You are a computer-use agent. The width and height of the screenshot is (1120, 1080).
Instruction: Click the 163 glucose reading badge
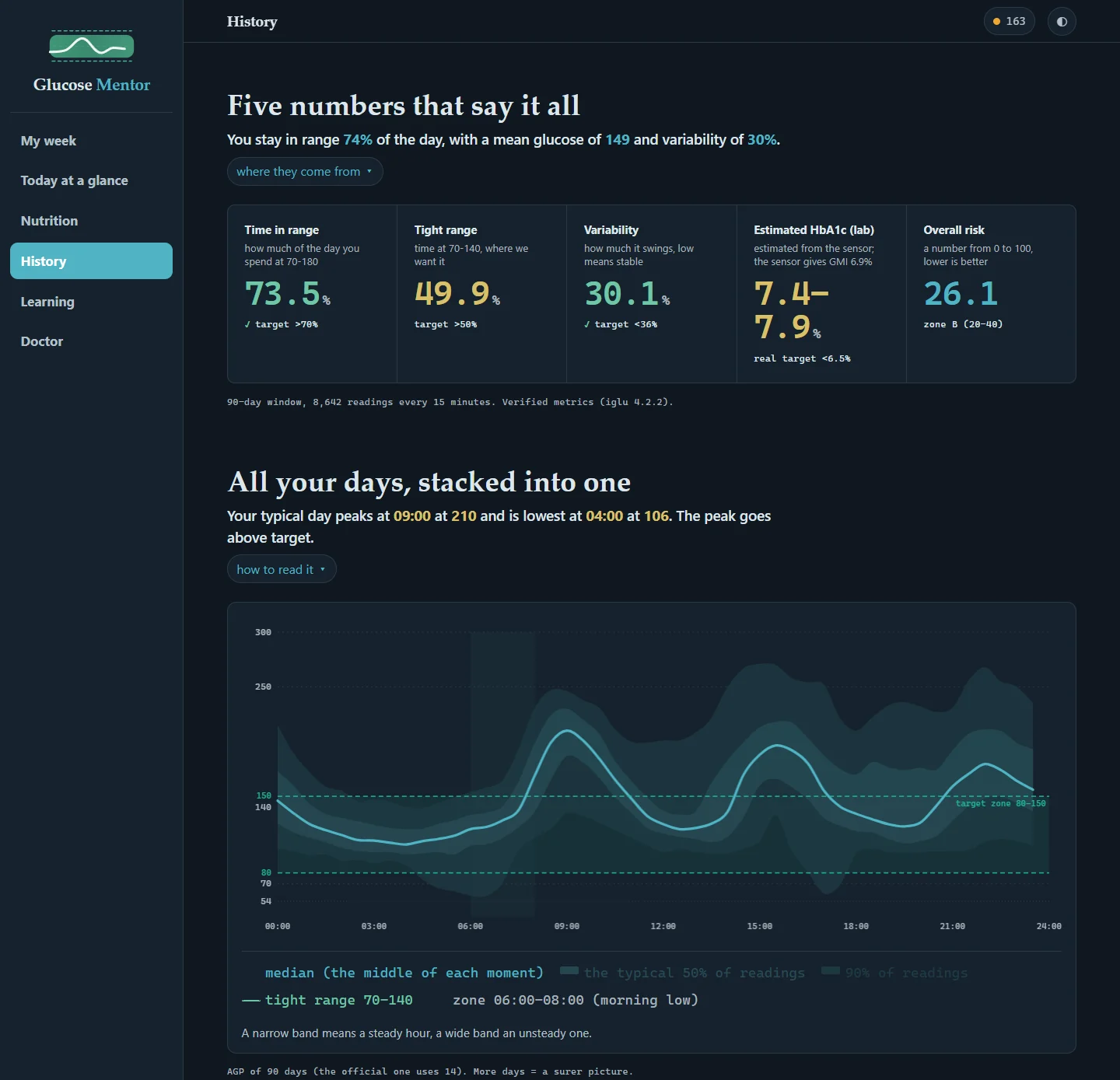pos(1010,22)
